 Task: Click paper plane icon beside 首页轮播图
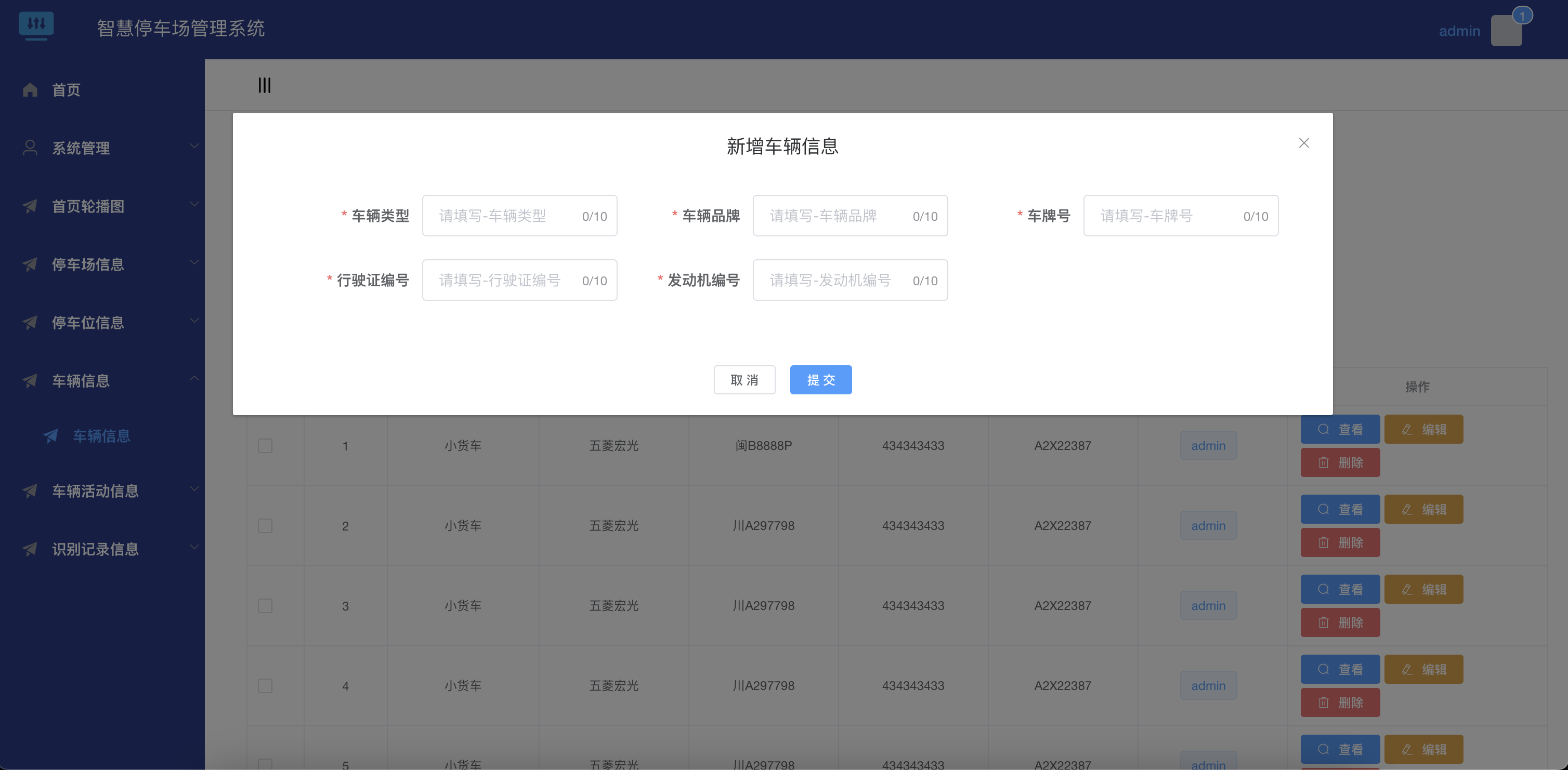pyautogui.click(x=30, y=206)
